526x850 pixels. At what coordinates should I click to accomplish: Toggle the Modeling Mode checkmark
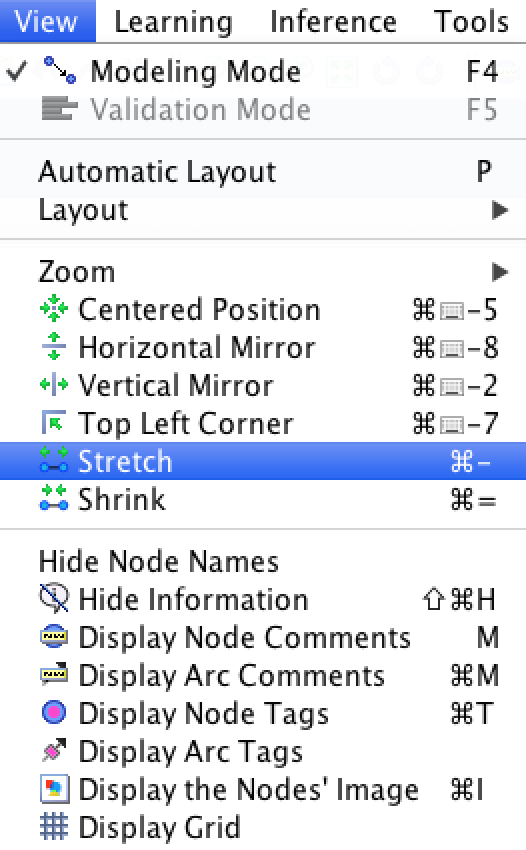coord(16,71)
